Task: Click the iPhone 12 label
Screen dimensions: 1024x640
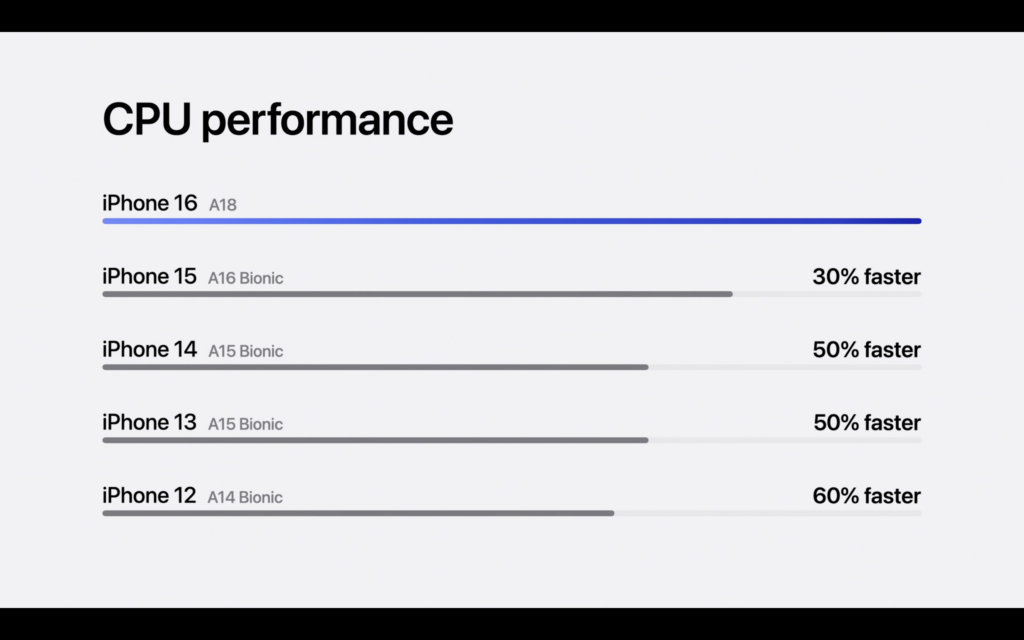Action: [x=150, y=495]
